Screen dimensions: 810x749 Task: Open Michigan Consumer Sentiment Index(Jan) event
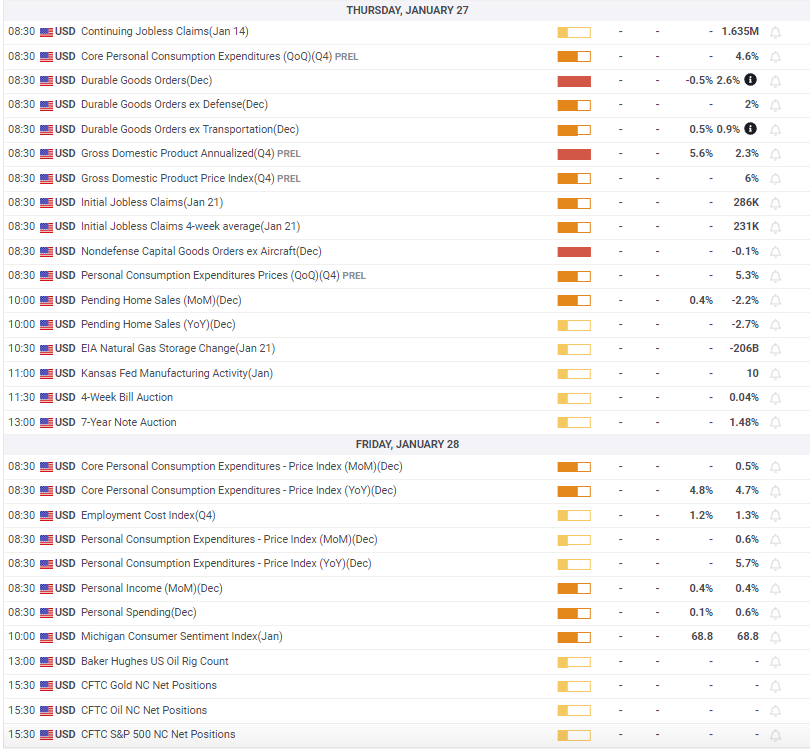[x=182, y=636]
